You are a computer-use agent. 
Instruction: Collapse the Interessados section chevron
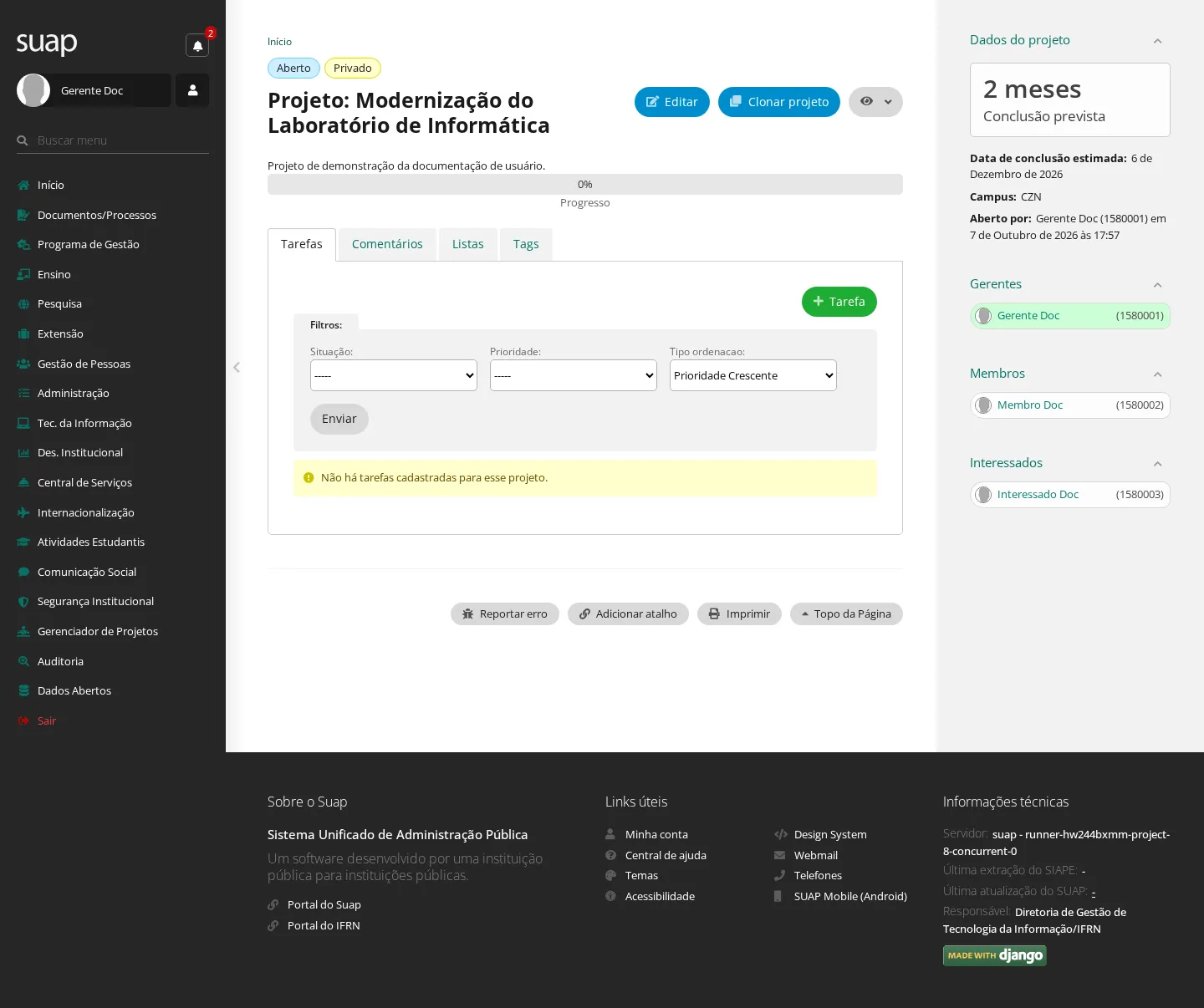(x=1157, y=464)
